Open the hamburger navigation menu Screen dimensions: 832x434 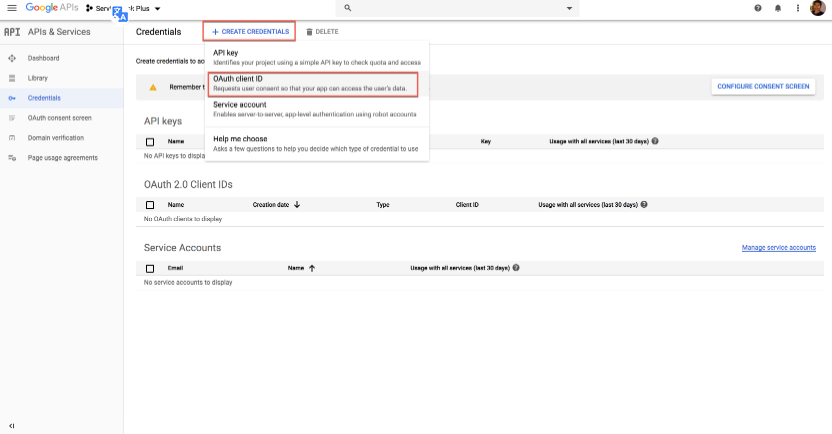(12, 8)
